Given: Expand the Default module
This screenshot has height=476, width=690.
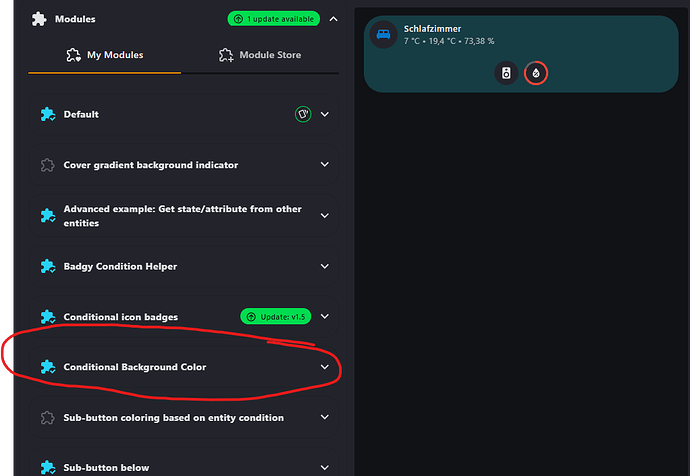Looking at the screenshot, I should (325, 114).
